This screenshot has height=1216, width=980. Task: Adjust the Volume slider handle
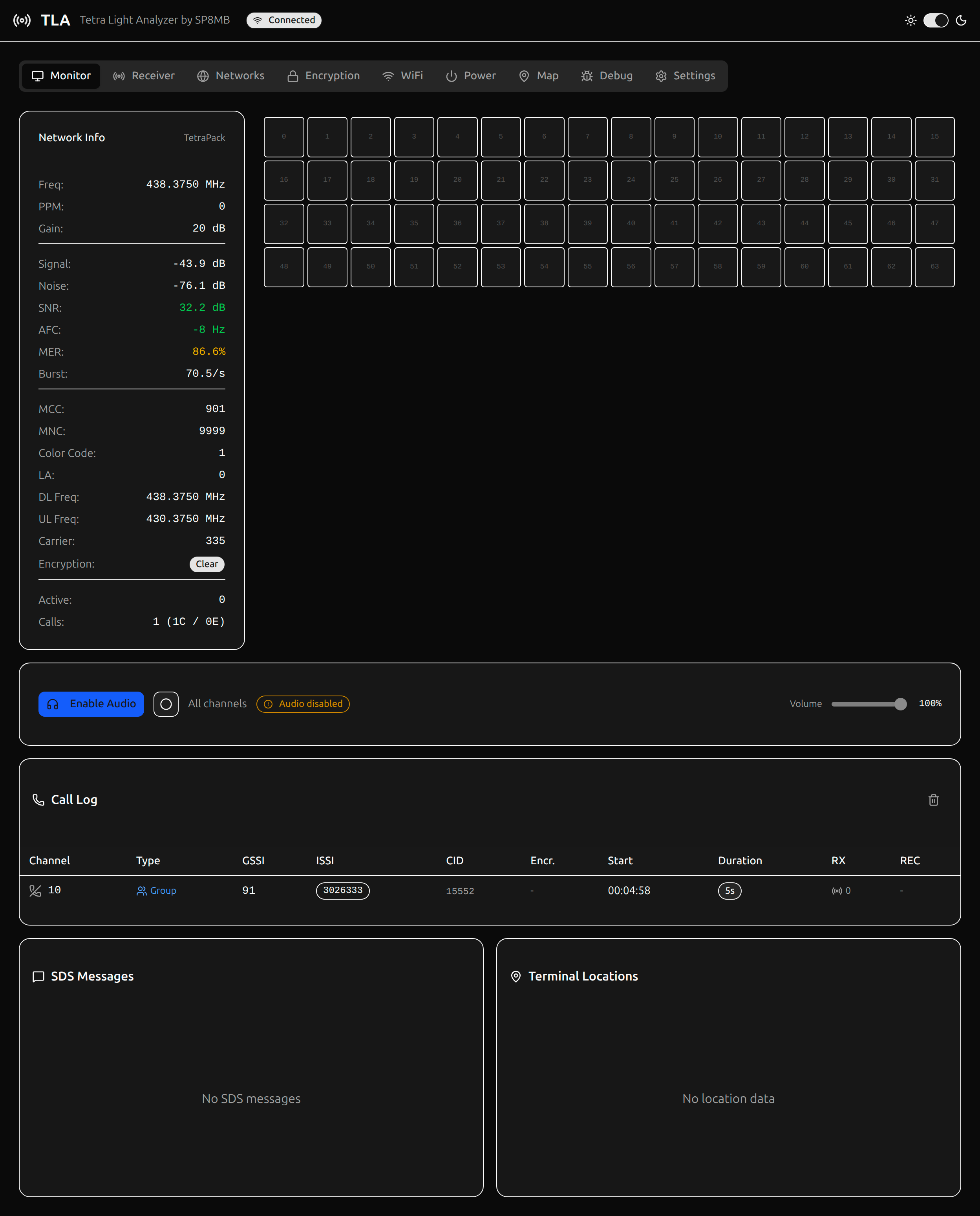coord(900,704)
